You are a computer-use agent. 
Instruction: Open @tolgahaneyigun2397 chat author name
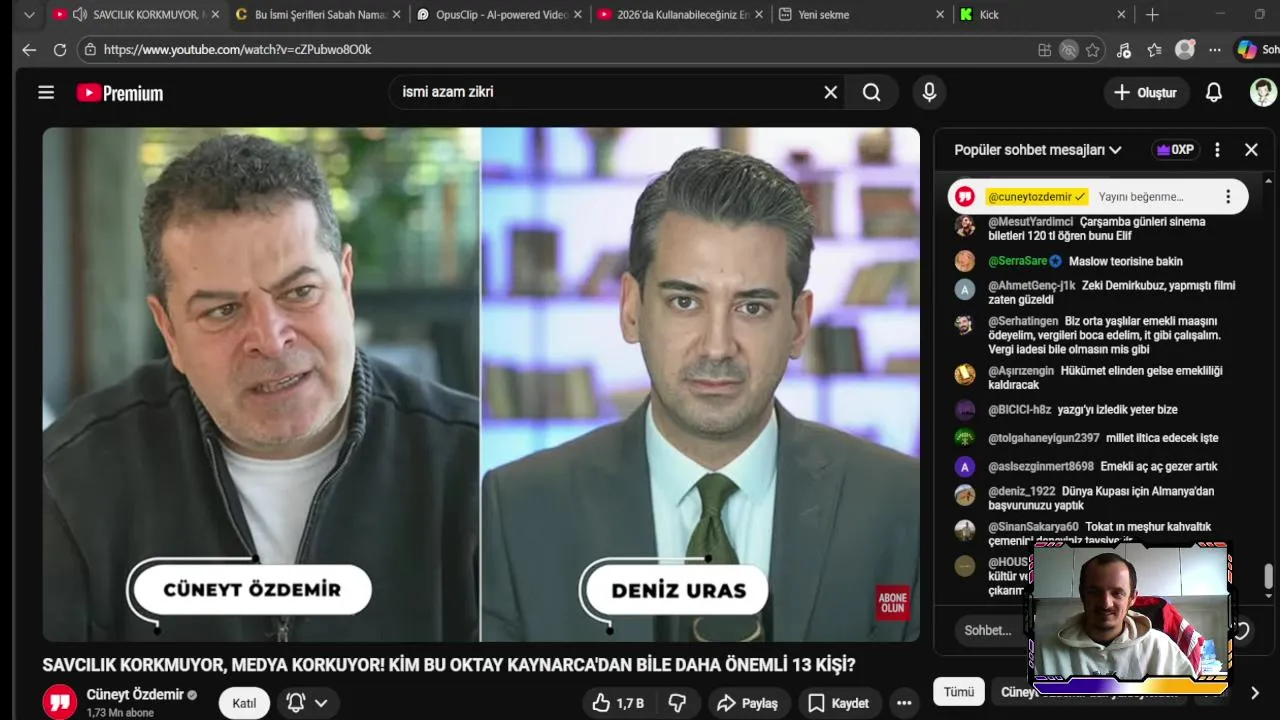[1043, 438]
